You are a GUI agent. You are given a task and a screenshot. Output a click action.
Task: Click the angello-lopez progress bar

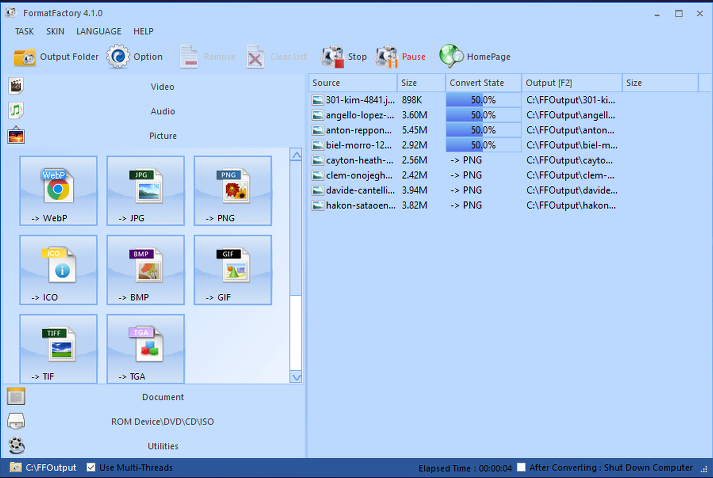click(x=483, y=115)
